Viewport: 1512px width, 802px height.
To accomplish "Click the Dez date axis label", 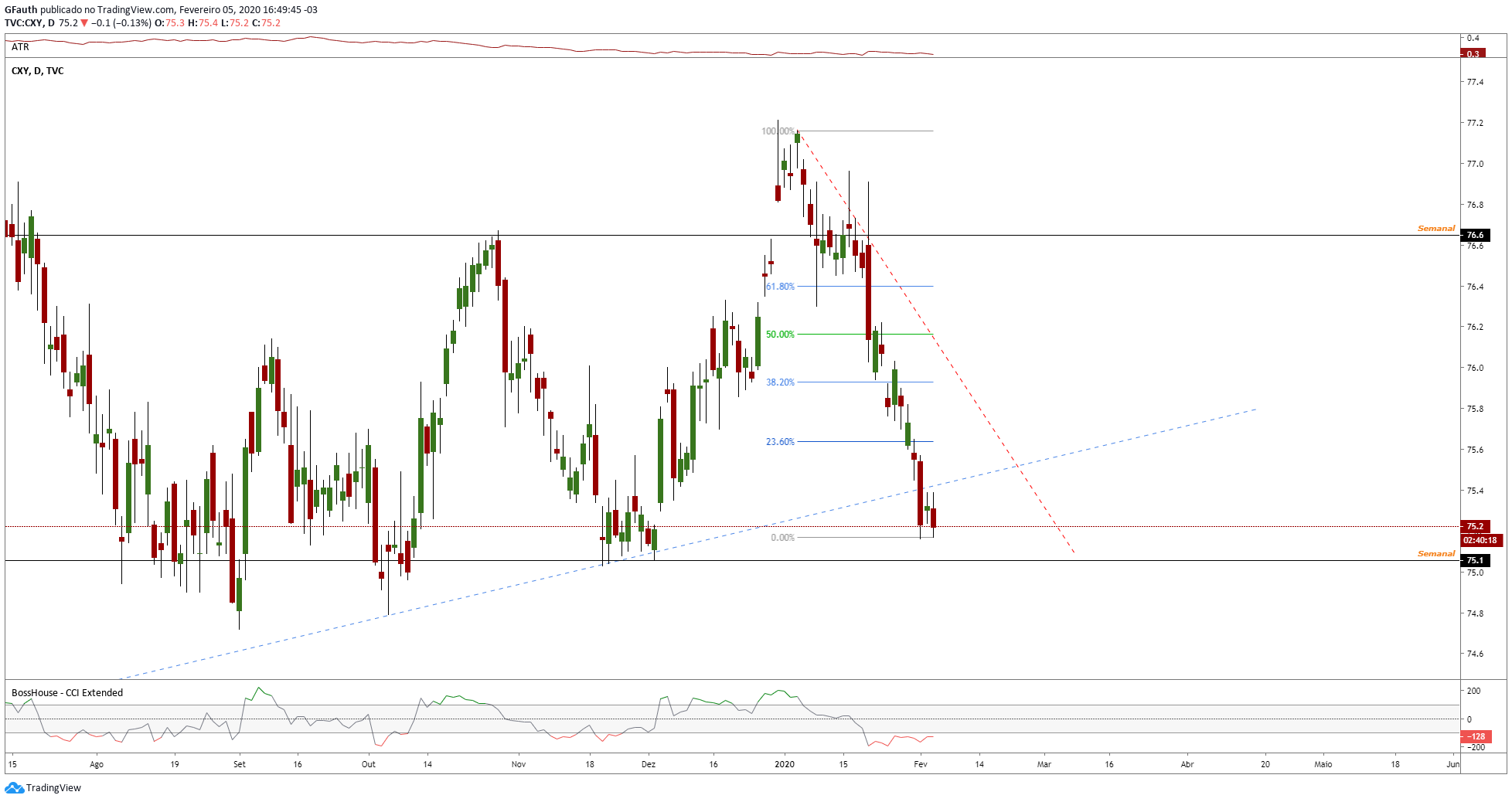I will (x=649, y=764).
